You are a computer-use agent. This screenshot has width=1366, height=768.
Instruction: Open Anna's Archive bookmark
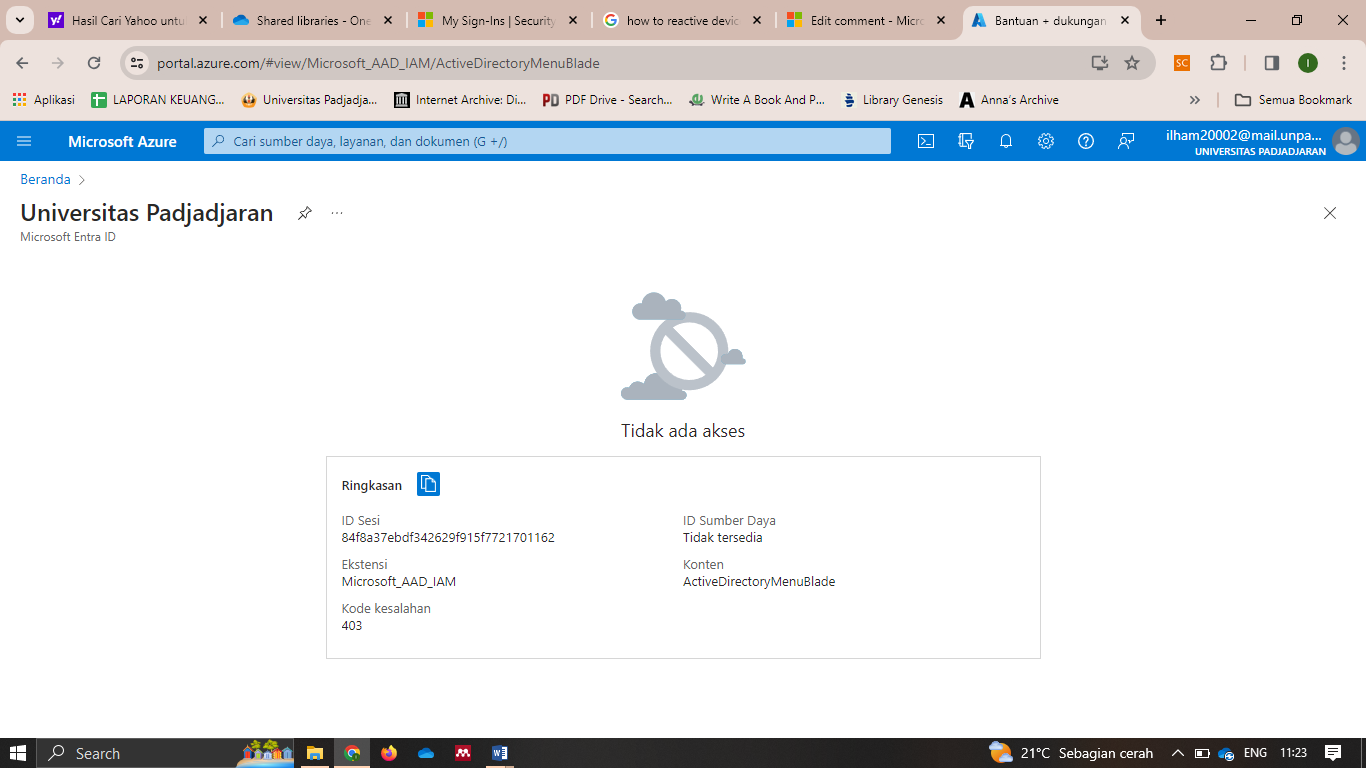click(1009, 100)
